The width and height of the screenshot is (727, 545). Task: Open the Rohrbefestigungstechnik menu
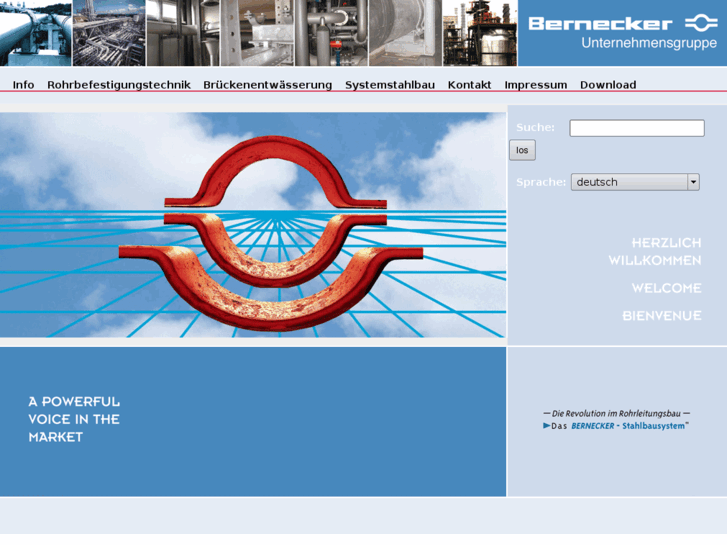(x=119, y=85)
